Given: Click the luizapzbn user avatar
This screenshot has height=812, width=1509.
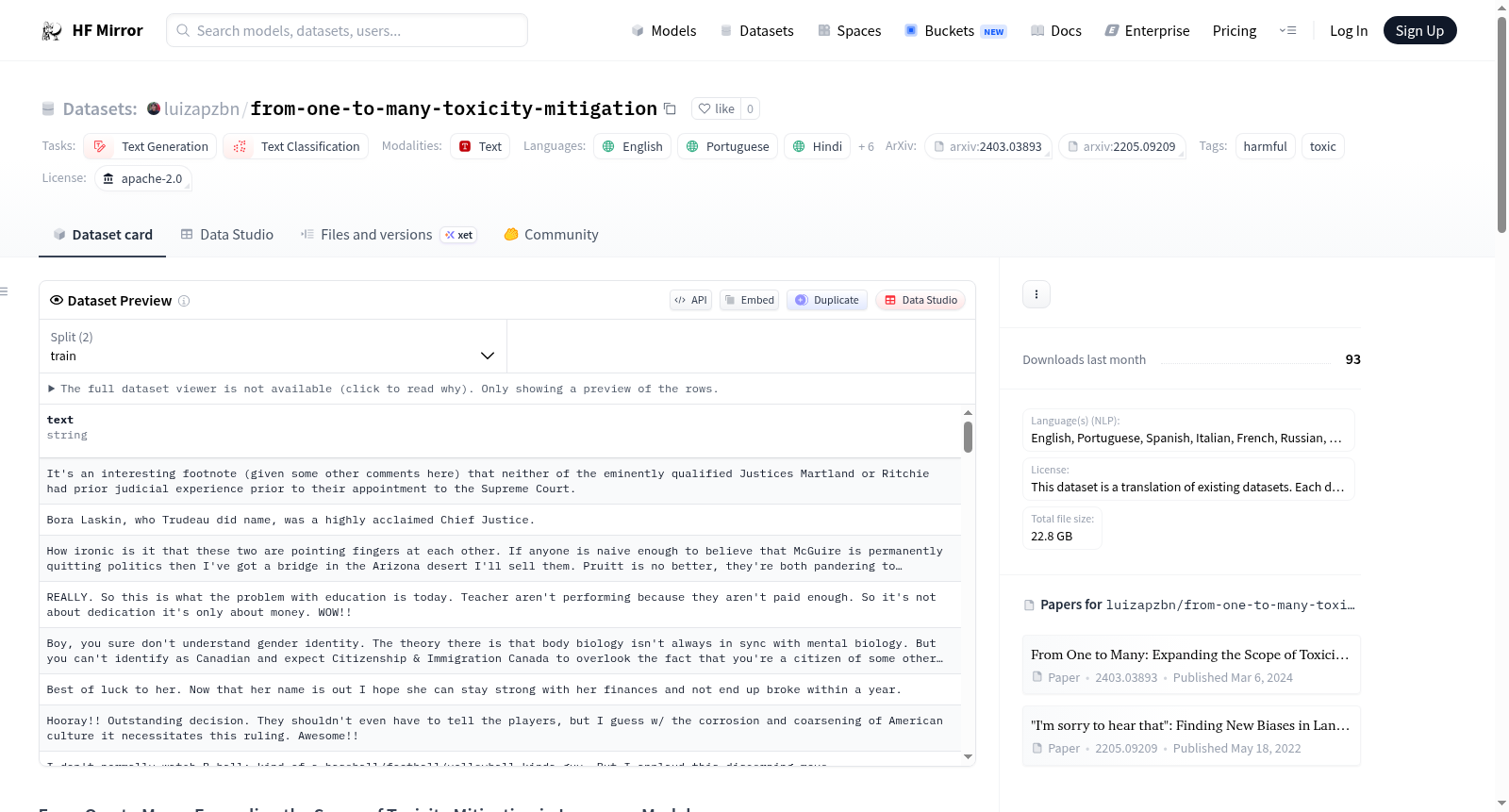Looking at the screenshot, I should pos(154,108).
